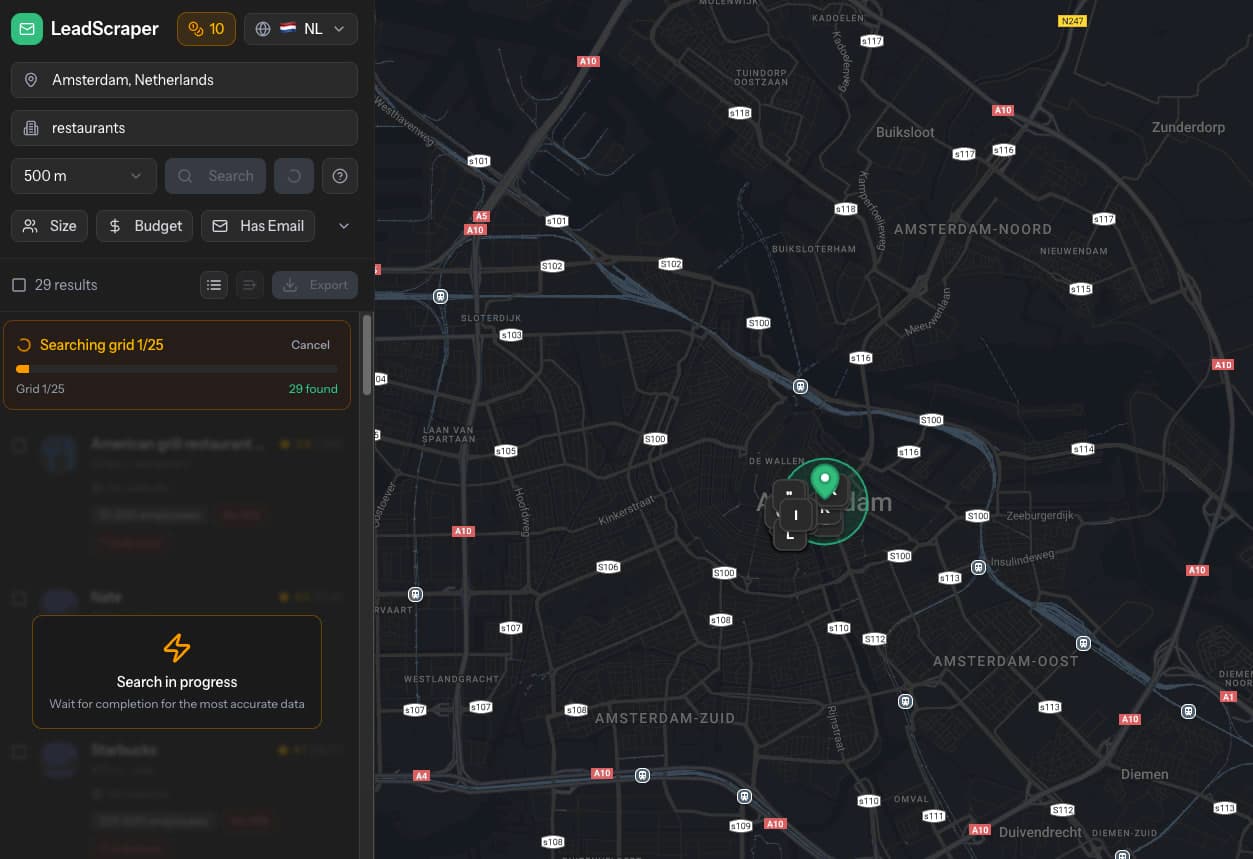This screenshot has width=1253, height=859.
Task: Expand more filters with the chevron after Has Email
Action: [342, 225]
